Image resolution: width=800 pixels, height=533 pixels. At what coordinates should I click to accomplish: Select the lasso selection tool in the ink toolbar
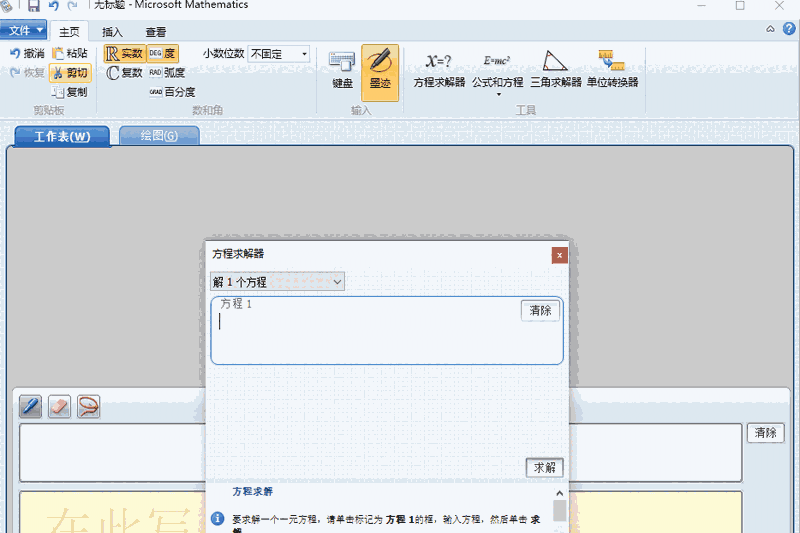click(89, 406)
